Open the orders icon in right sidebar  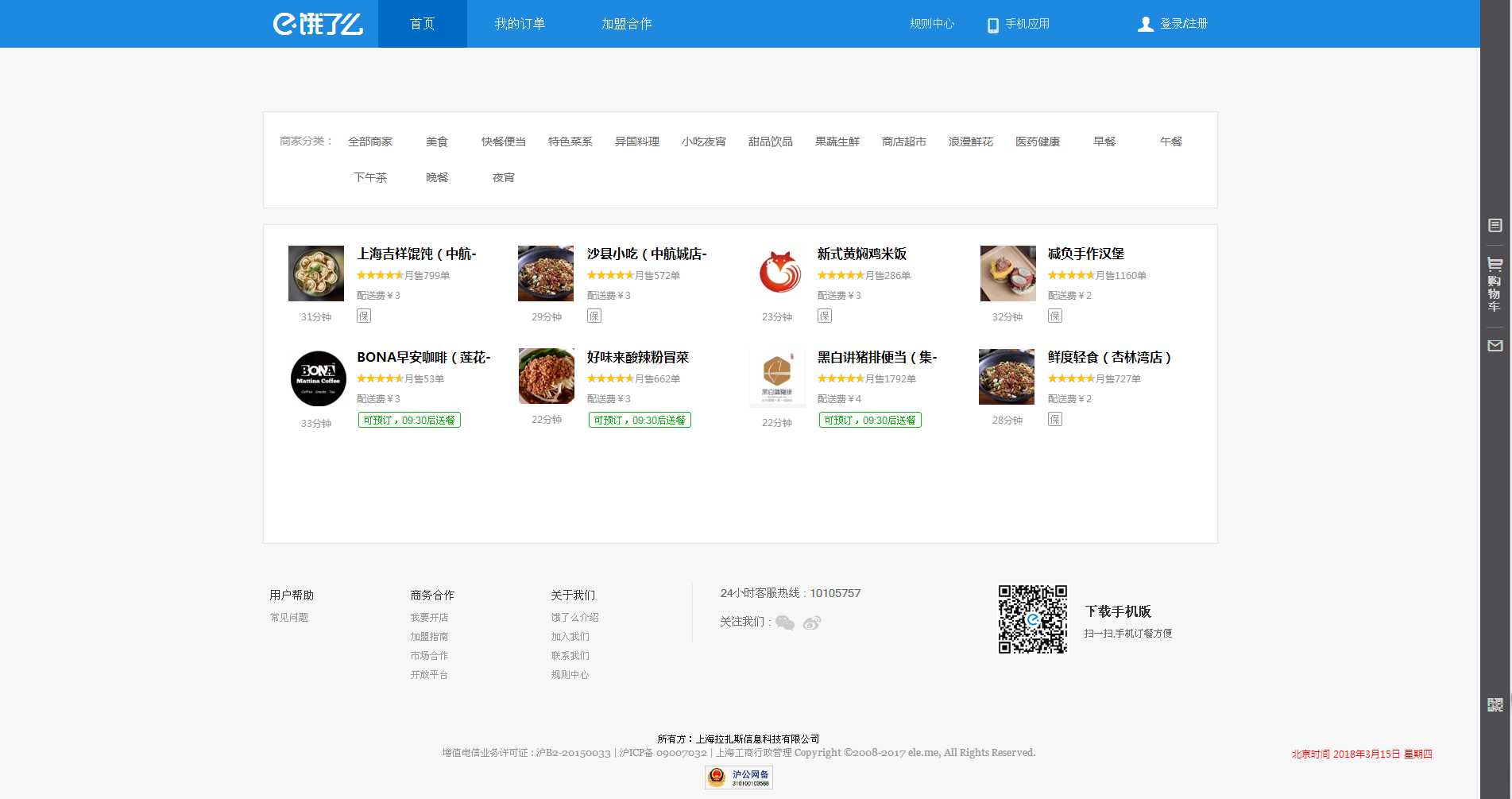(1495, 226)
